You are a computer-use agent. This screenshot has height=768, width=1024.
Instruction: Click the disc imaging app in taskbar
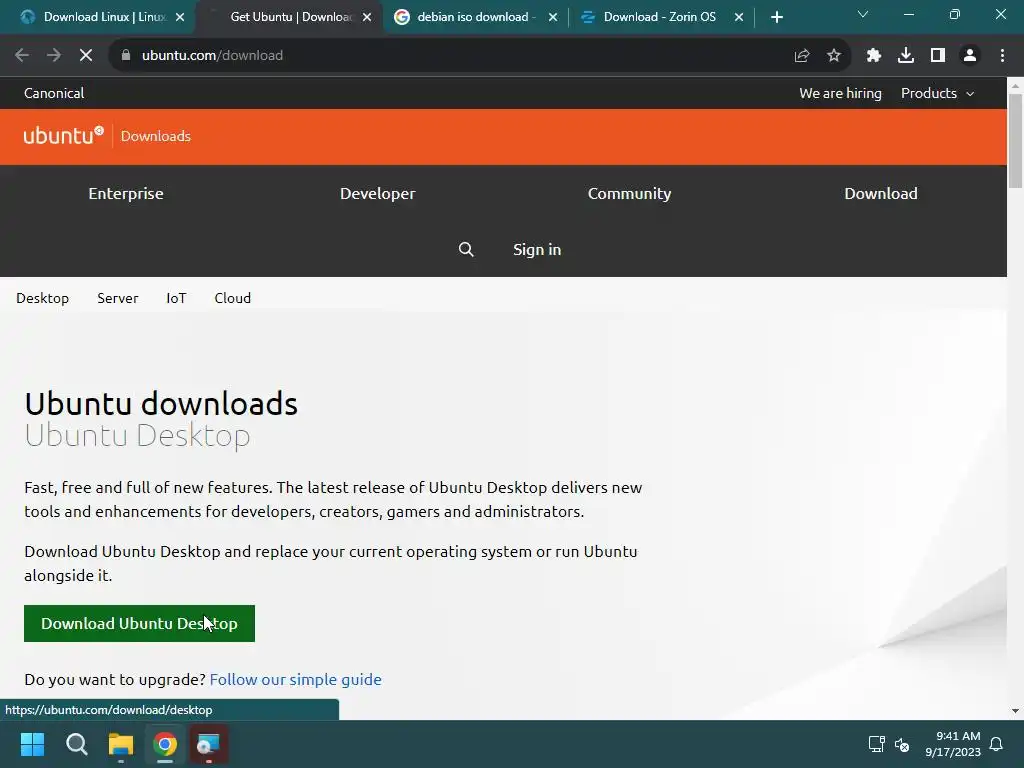point(209,744)
